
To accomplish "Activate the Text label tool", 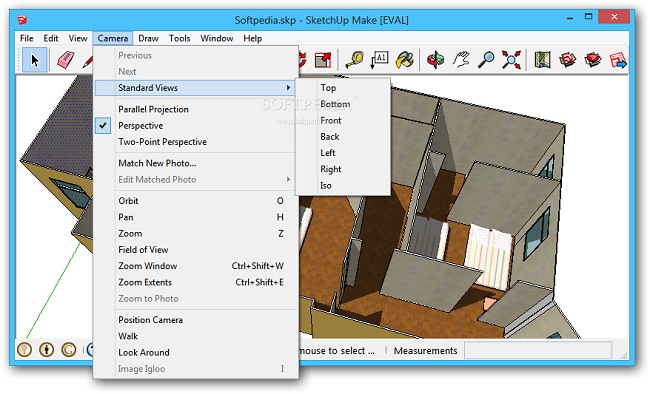I will pos(379,60).
